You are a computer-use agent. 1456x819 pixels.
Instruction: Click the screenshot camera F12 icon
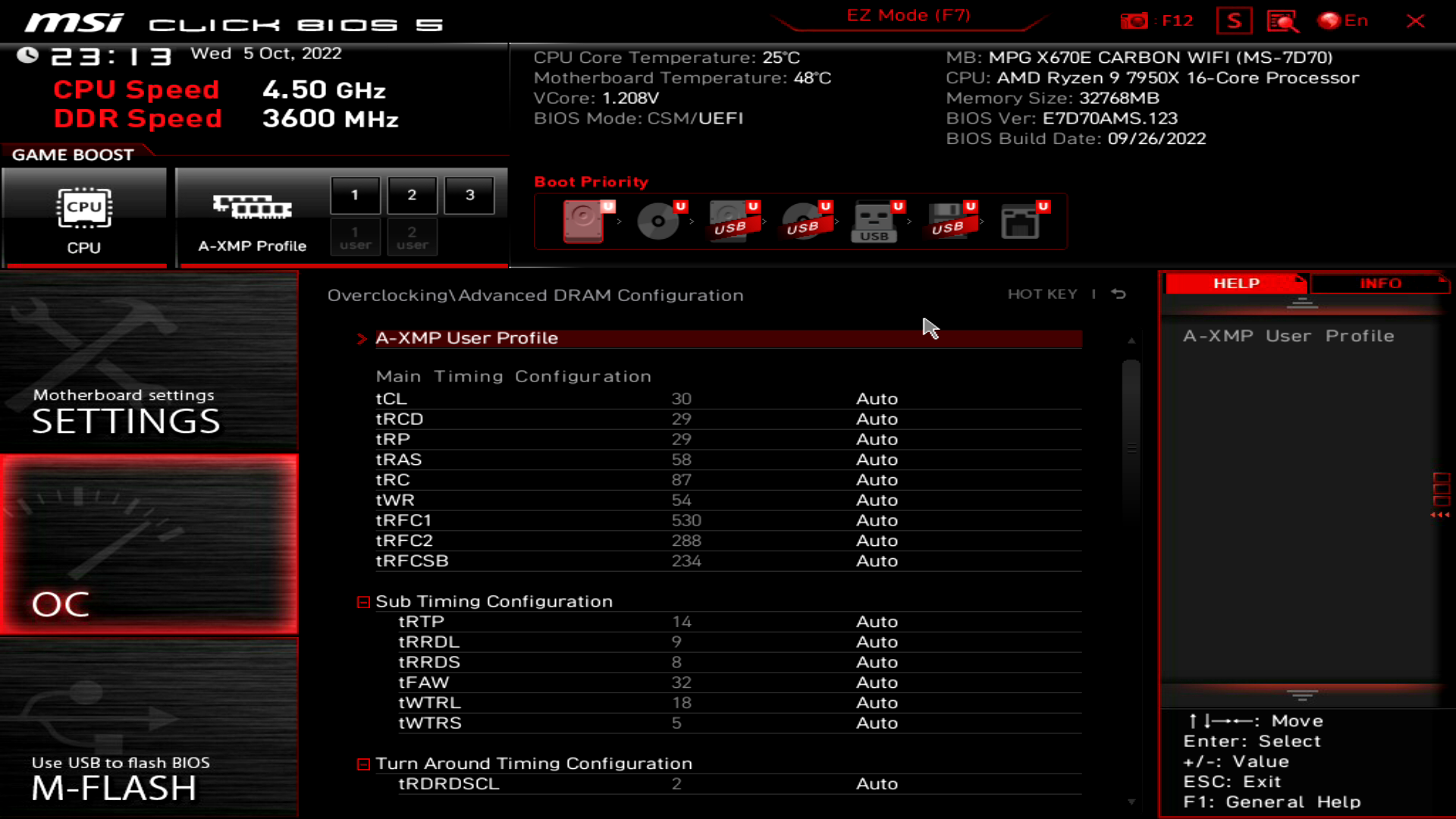tap(1134, 20)
